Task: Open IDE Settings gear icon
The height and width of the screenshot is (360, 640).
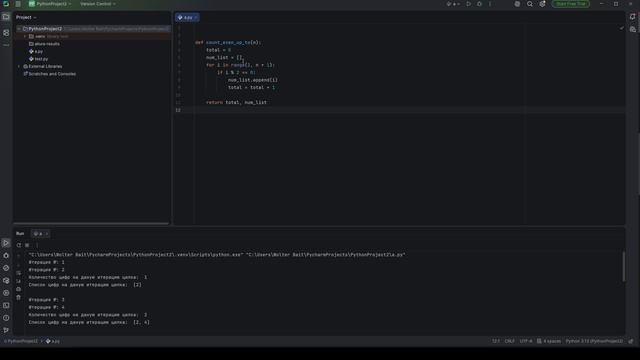Action: (542, 4)
